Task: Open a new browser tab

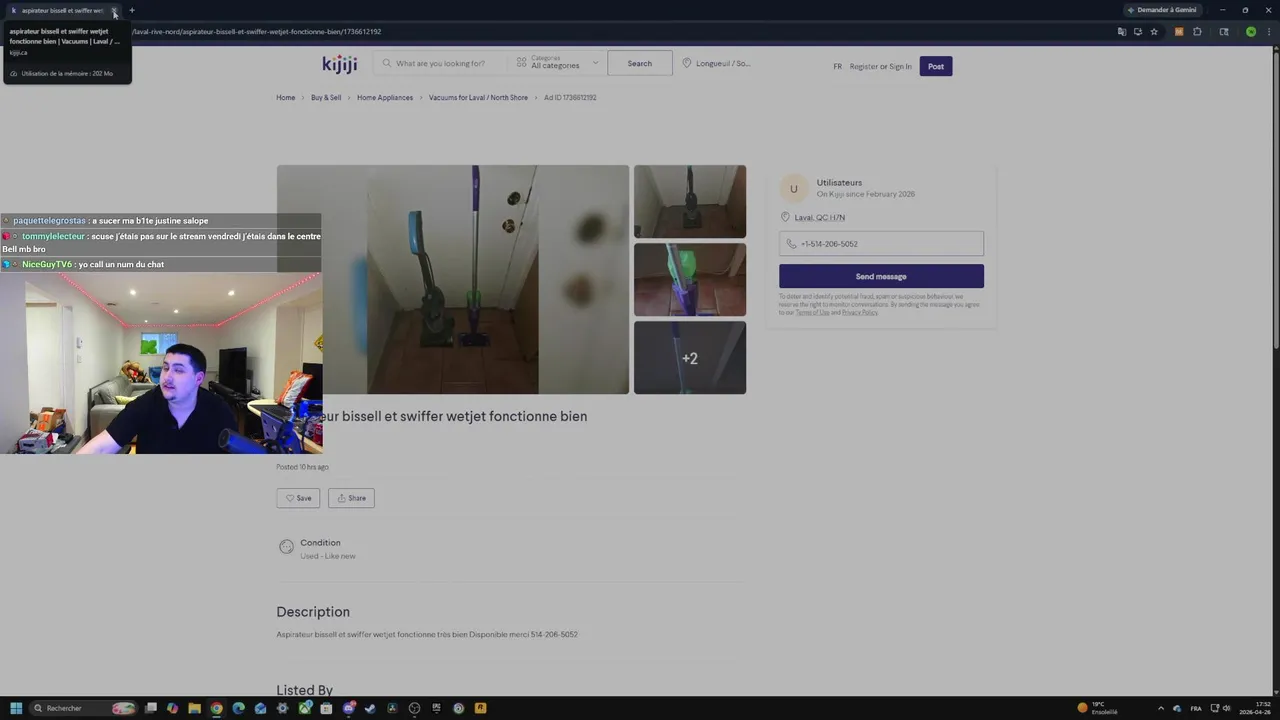Action: pos(131,10)
